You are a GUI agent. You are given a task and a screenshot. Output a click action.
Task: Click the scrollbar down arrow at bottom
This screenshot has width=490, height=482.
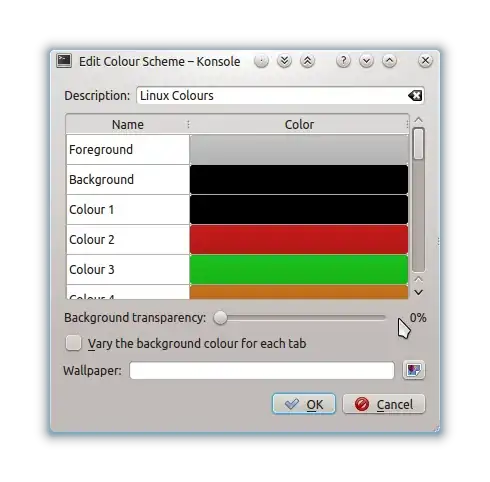pyautogui.click(x=419, y=292)
